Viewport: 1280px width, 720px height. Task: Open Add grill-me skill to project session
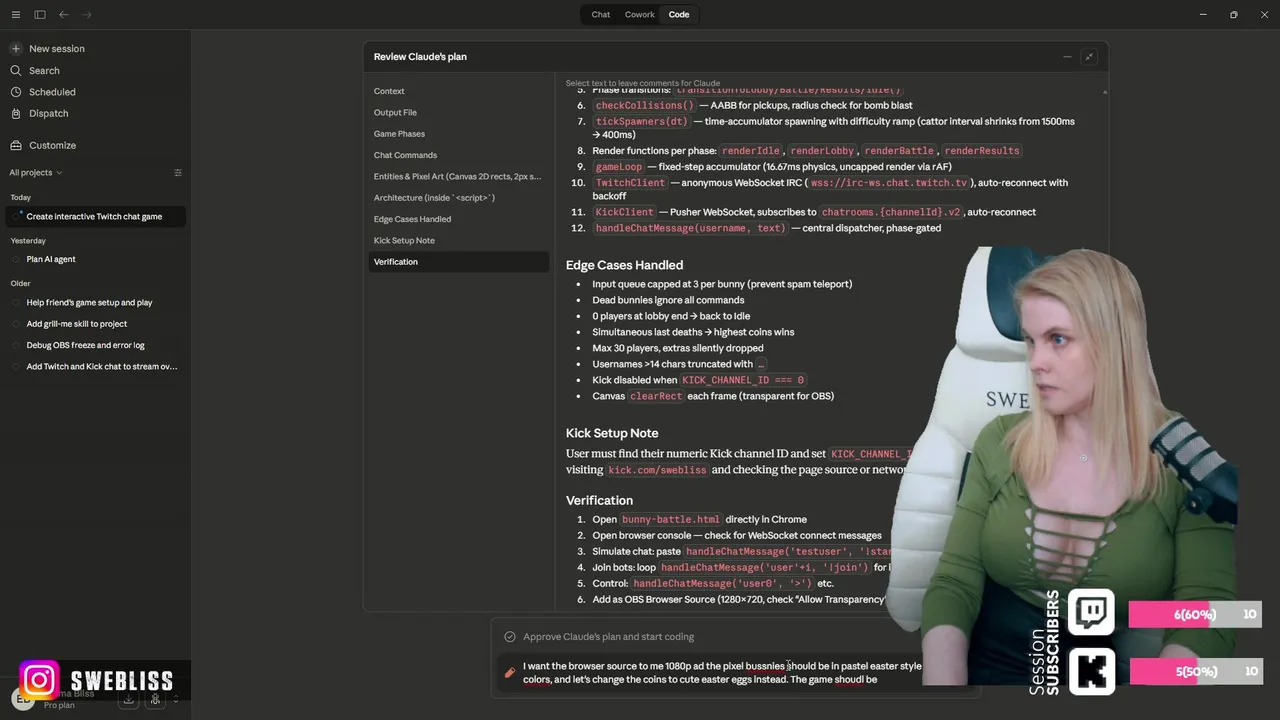76,324
